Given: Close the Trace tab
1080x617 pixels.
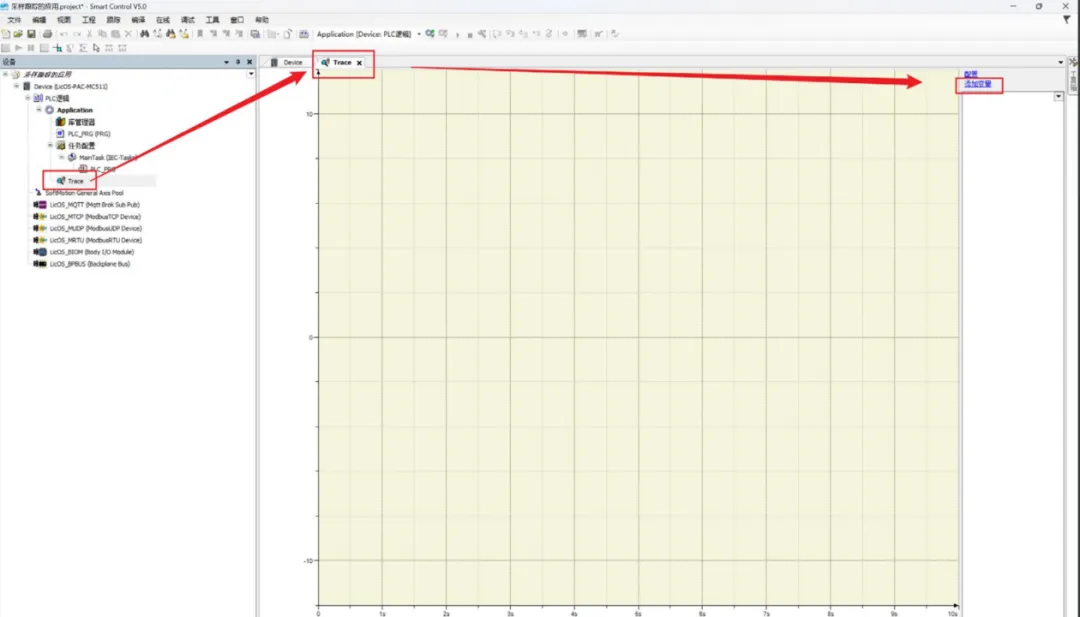Looking at the screenshot, I should click(359, 63).
